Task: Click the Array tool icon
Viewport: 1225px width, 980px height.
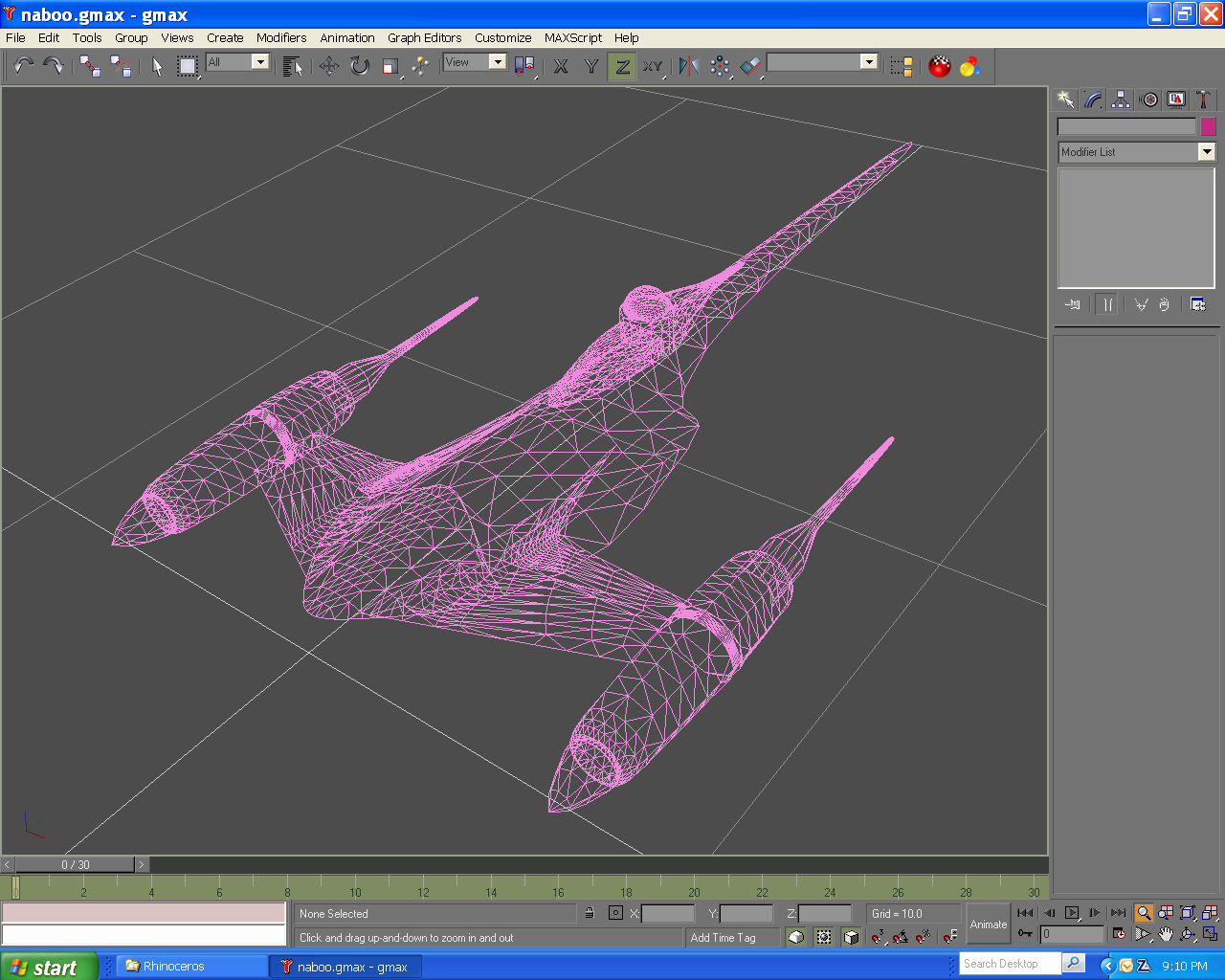Action: click(720, 65)
